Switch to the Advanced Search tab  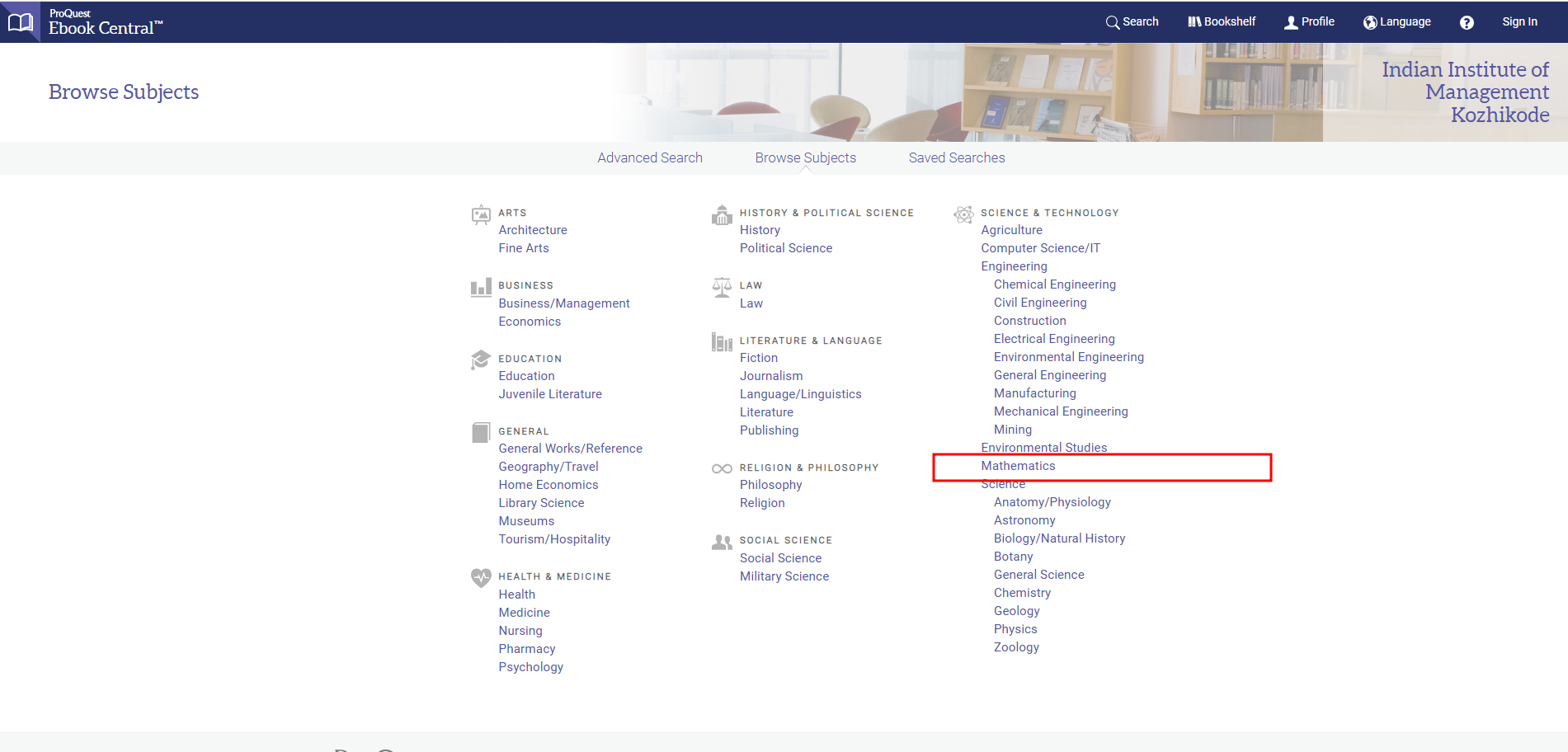pos(649,157)
